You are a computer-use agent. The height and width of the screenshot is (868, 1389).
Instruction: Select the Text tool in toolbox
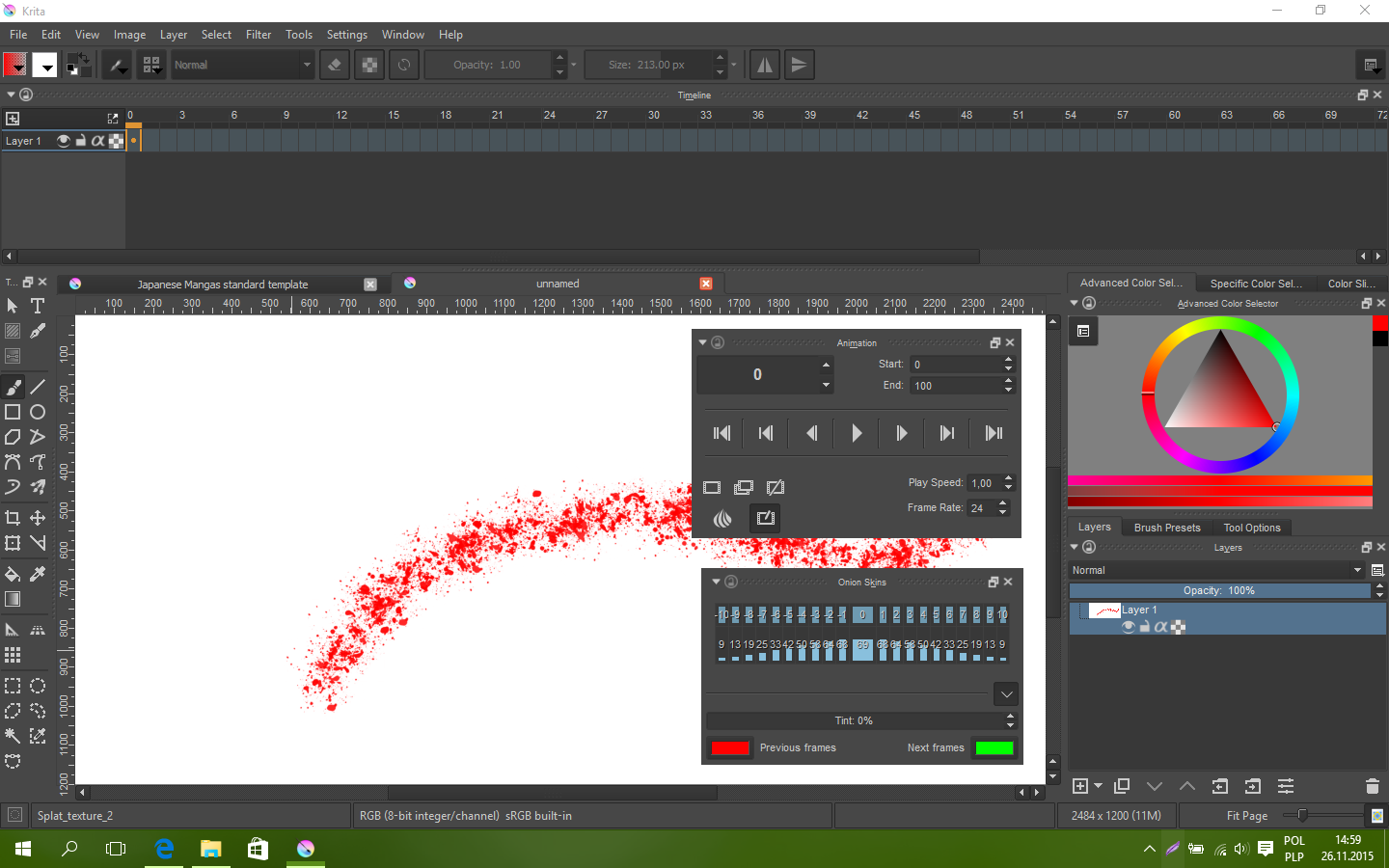(38, 306)
